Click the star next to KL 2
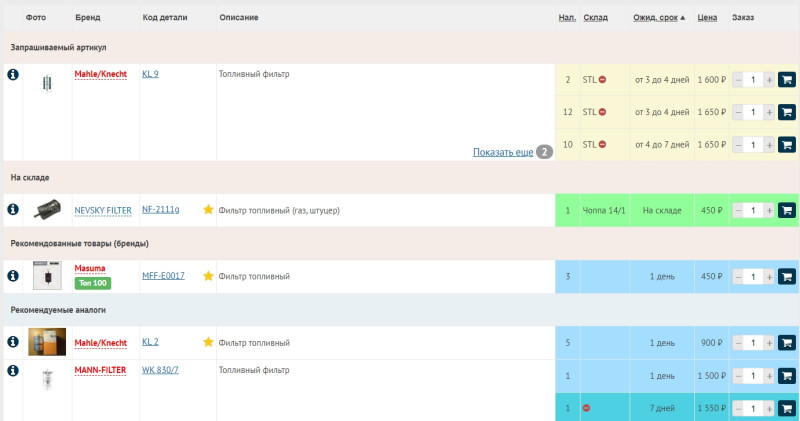Viewport: 800px width, 421px height. tap(208, 342)
